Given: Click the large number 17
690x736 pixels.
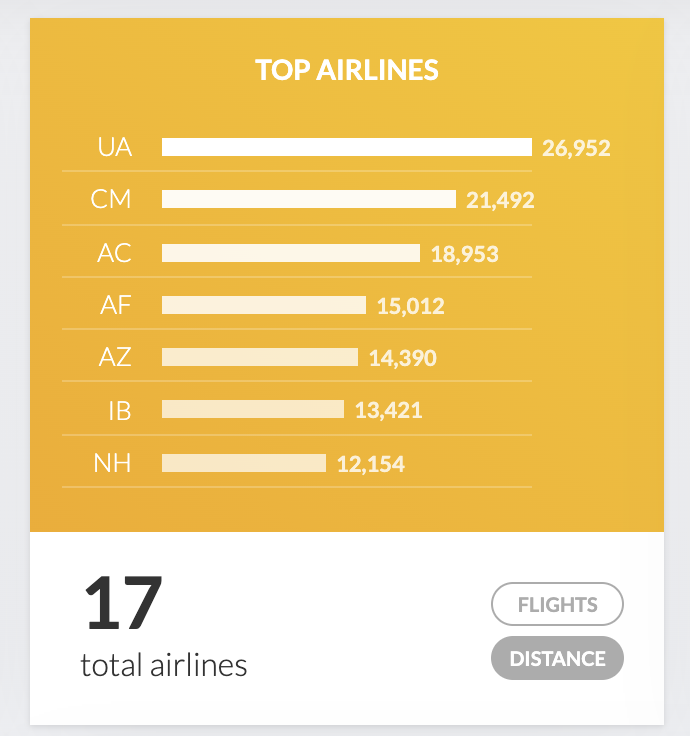Looking at the screenshot, I should (123, 603).
